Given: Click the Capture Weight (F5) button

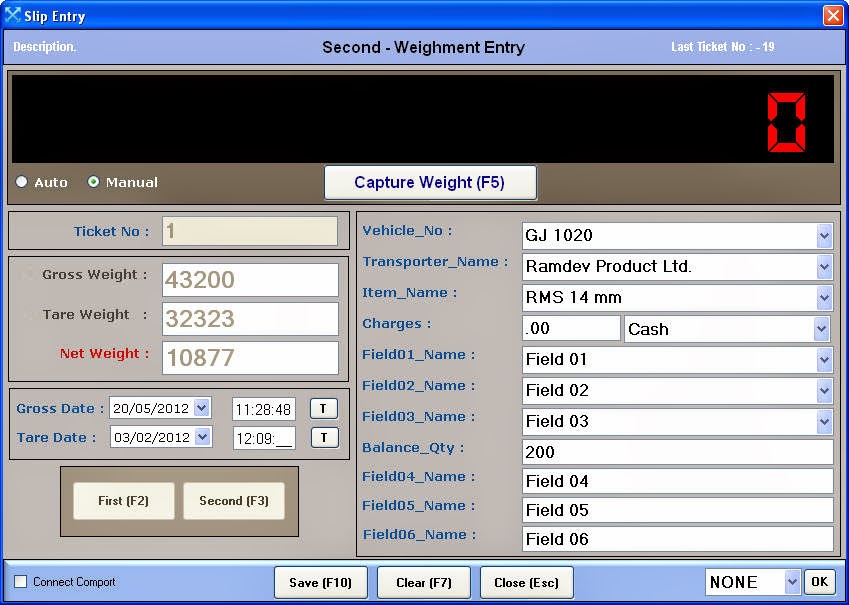Looking at the screenshot, I should point(430,182).
